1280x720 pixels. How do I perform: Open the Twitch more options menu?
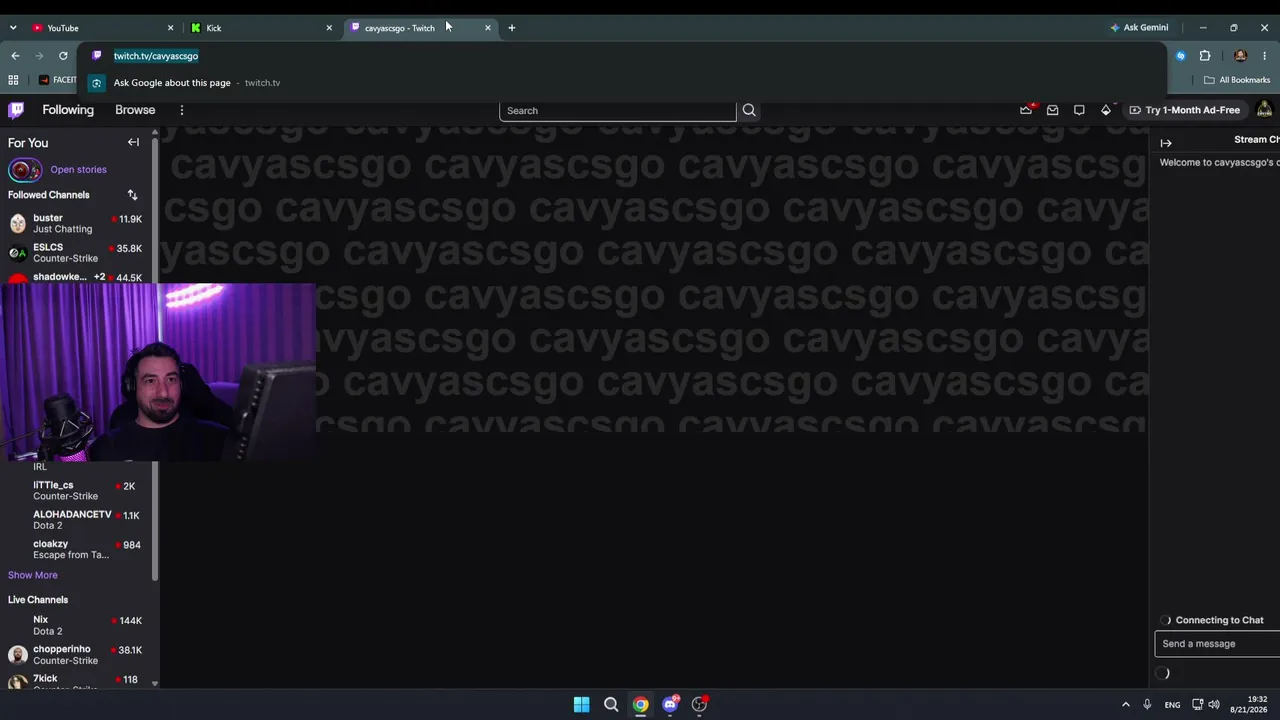click(181, 110)
